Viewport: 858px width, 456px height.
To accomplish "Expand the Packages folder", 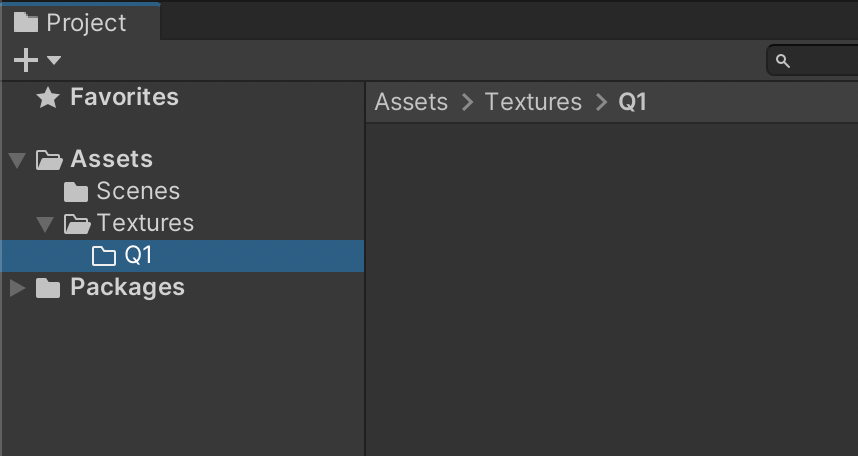I will pos(17,288).
